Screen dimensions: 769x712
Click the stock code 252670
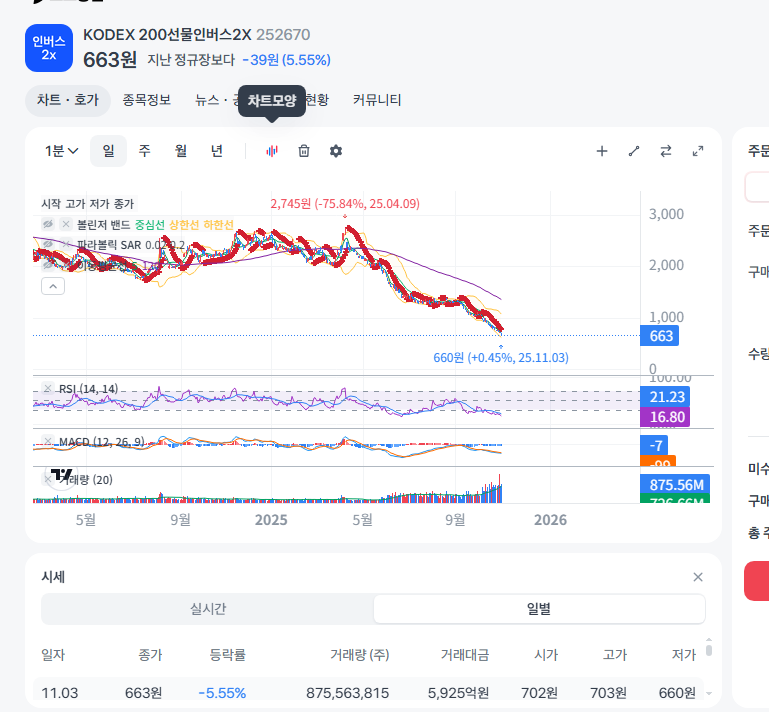283,35
